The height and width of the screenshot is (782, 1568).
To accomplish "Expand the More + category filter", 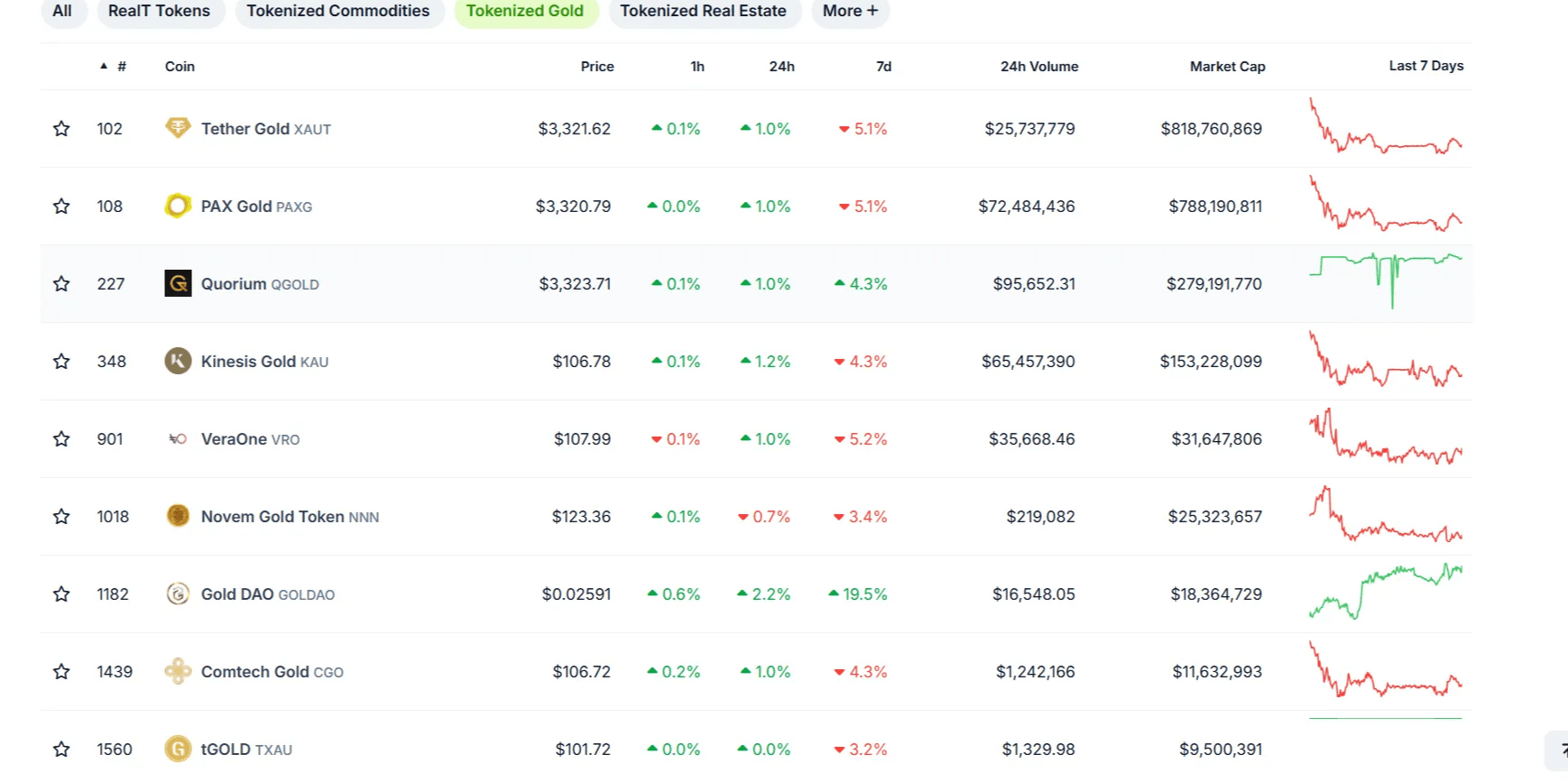I will [x=851, y=12].
